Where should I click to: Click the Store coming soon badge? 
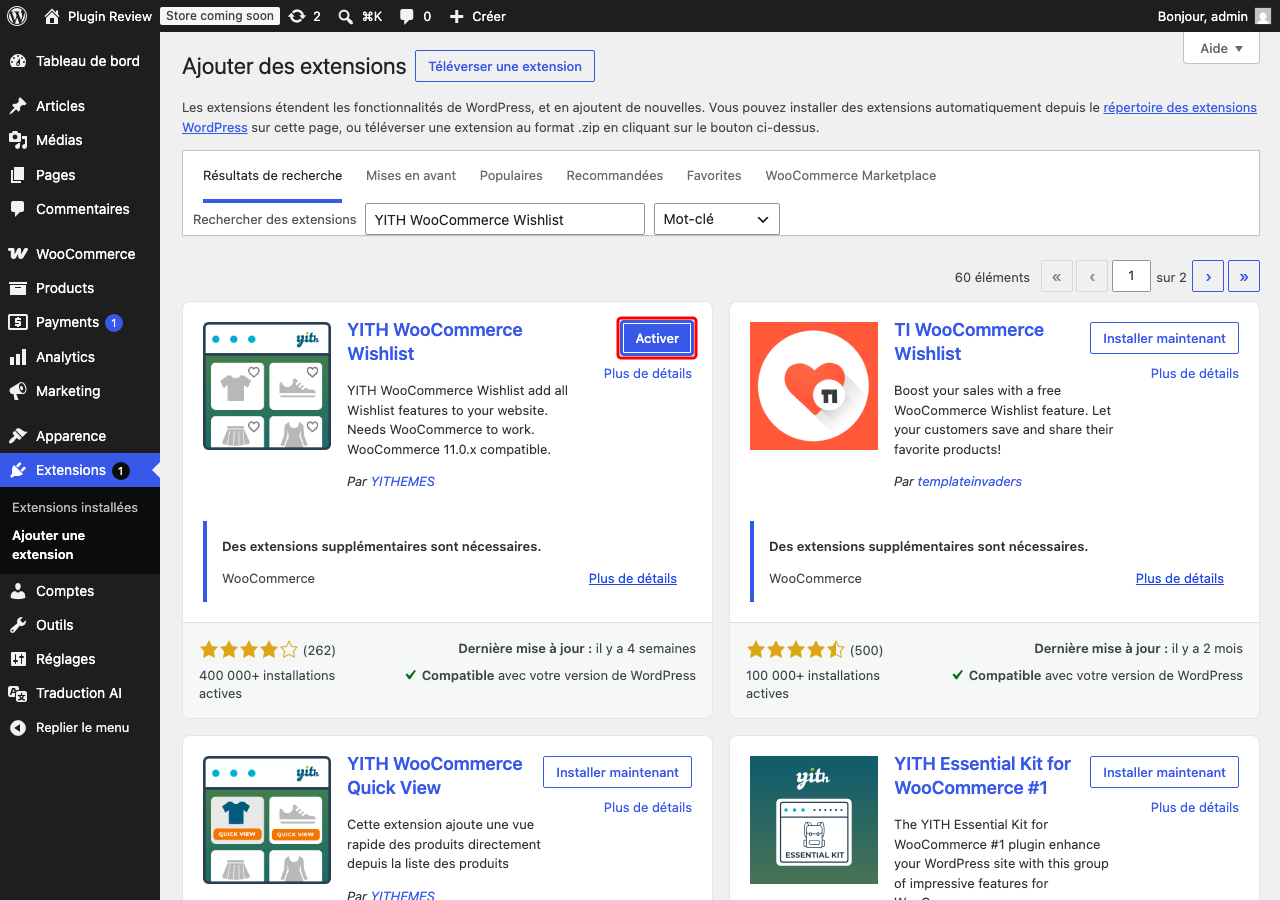coord(220,16)
